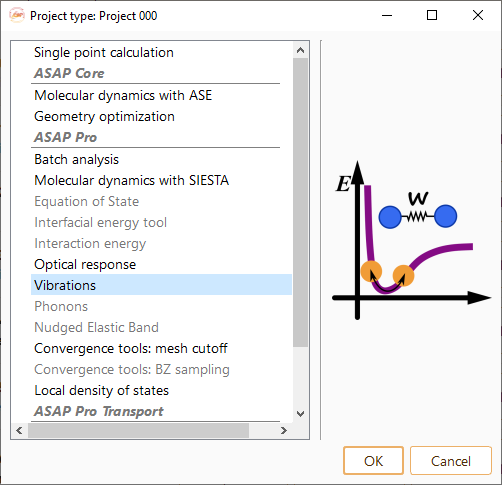Click the list's scroll up arrow
This screenshot has height=485, width=502.
300,50
